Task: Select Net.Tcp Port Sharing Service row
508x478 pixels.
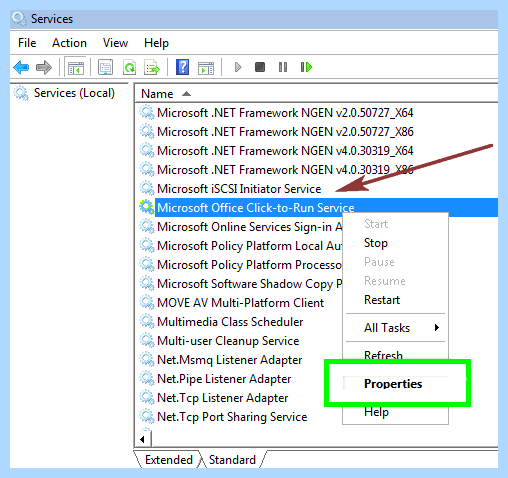Action: pos(232,417)
